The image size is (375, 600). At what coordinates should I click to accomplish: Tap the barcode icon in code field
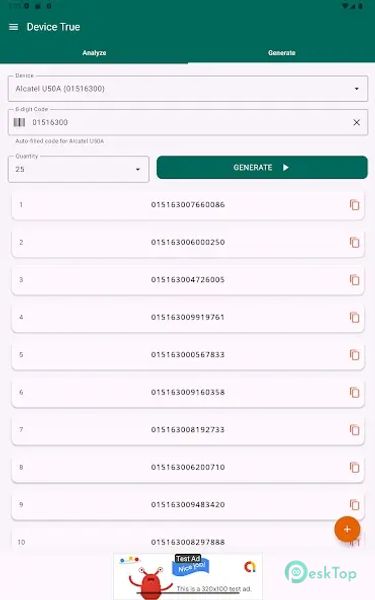(x=20, y=122)
